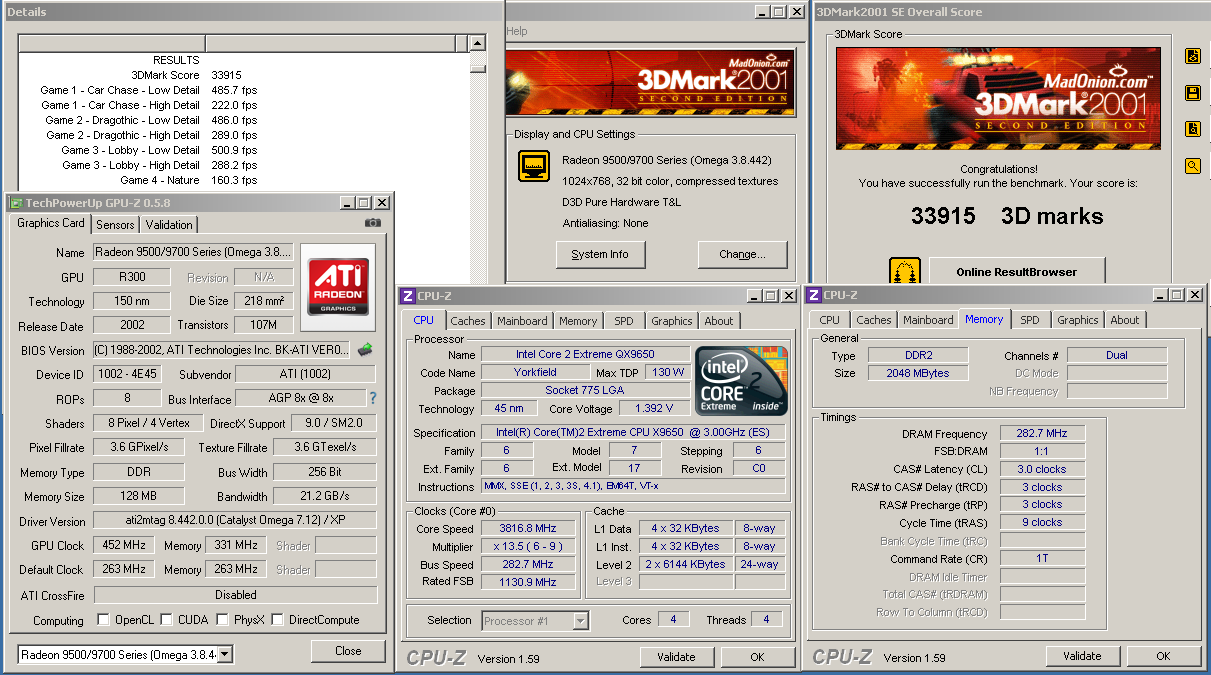Screen dimensions: 1211x675
Task: Click the Command Rate value '1T'
Action: pyautogui.click(x=1042, y=559)
